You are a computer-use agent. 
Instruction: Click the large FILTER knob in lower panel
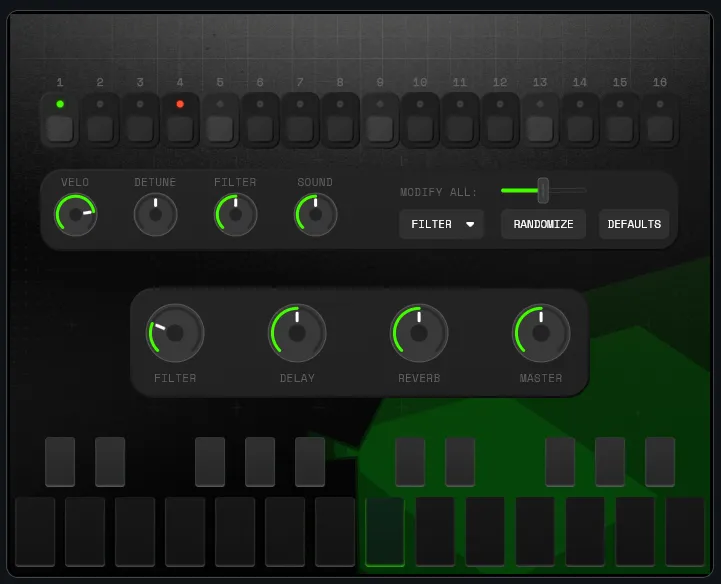point(175,333)
